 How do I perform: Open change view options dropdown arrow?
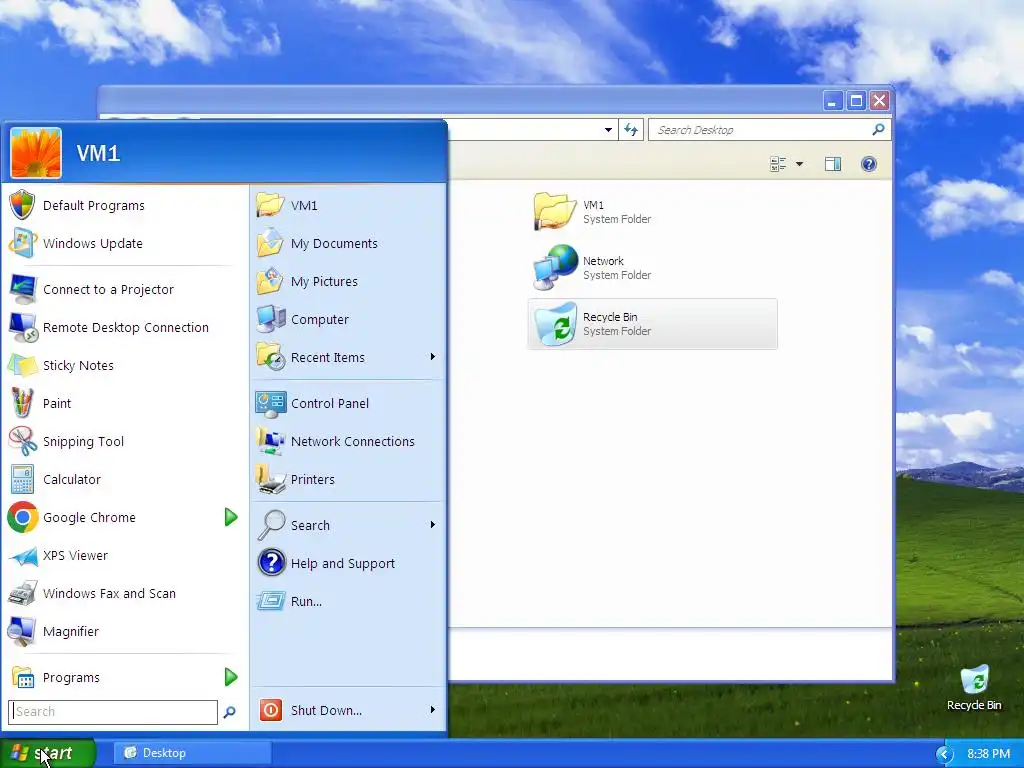(799, 164)
